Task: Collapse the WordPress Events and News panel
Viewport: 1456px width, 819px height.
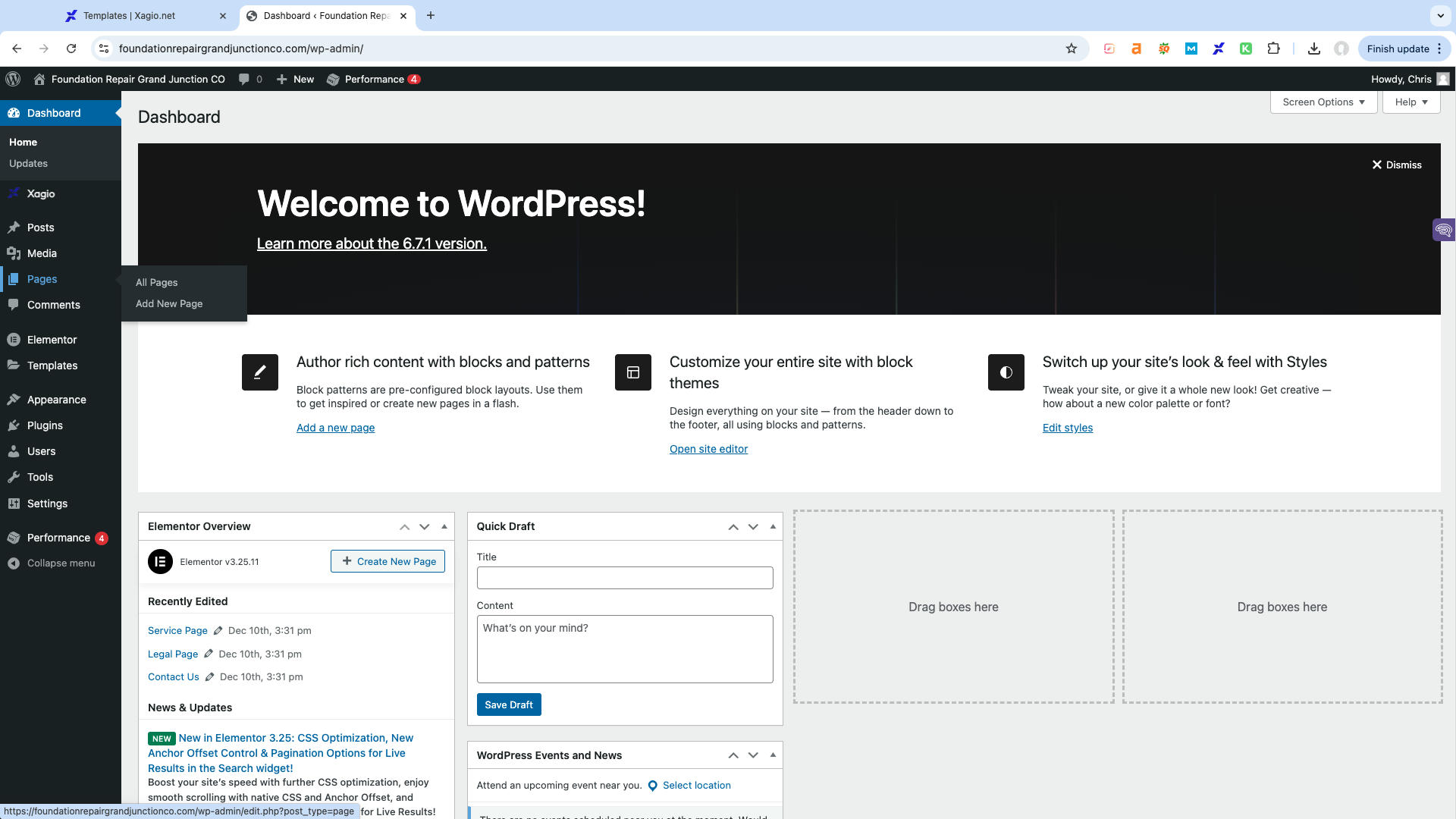Action: point(773,755)
